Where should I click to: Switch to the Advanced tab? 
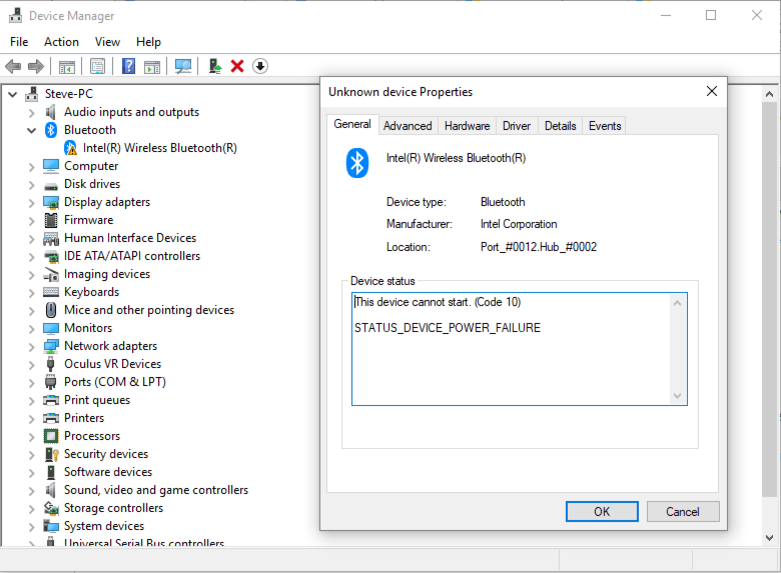click(x=407, y=126)
